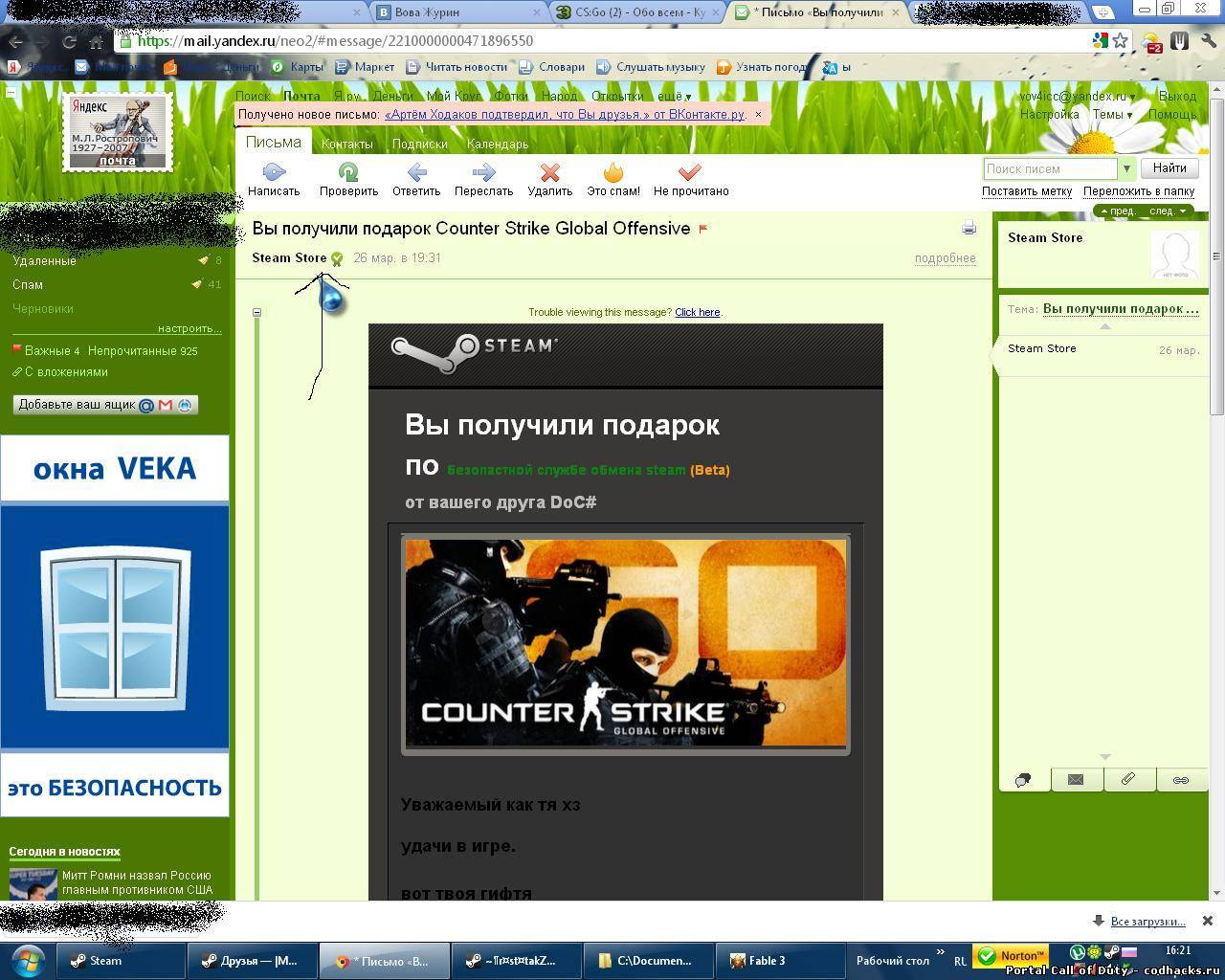
Task: Open the ещё dropdown in Yandex services
Action: point(674,96)
